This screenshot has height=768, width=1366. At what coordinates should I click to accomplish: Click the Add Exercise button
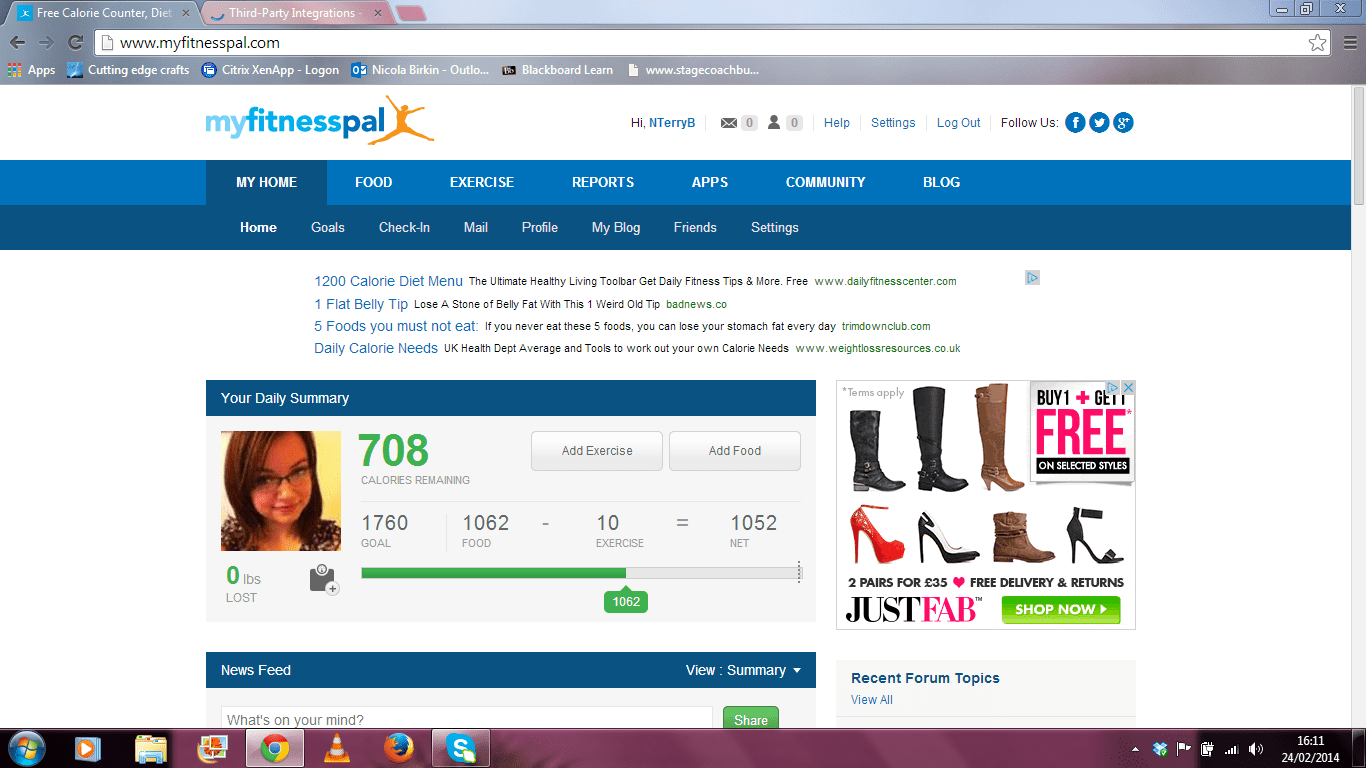tap(596, 451)
